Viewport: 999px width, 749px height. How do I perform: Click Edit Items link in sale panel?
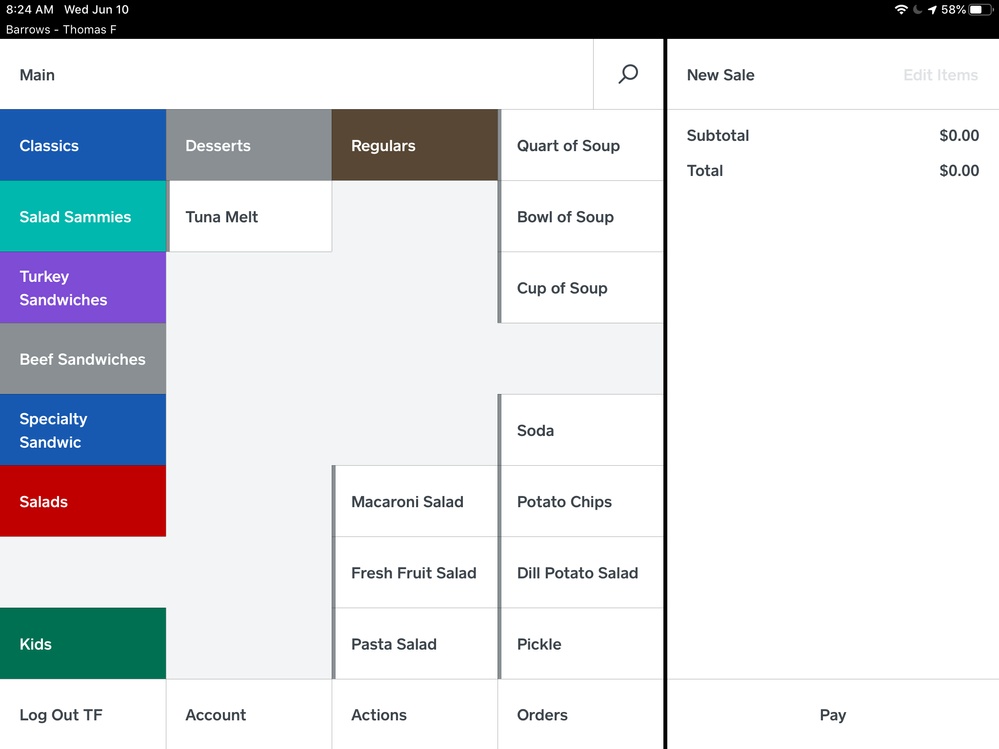940,75
